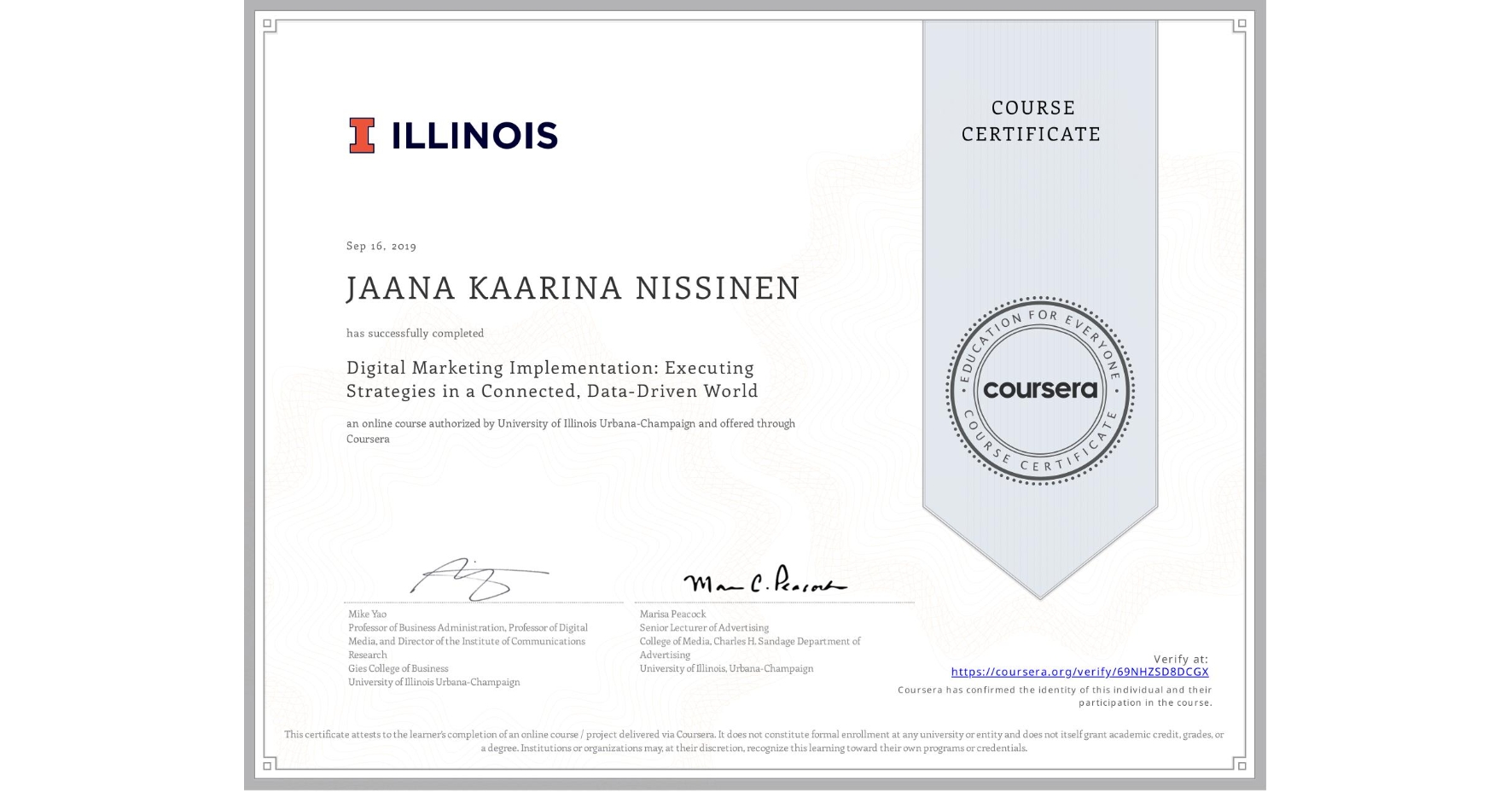Image resolution: width=1512 pixels, height=792 pixels.
Task: Click 'University of Illinois Urbana-Champaign' under Mike Yao
Action: tap(433, 682)
